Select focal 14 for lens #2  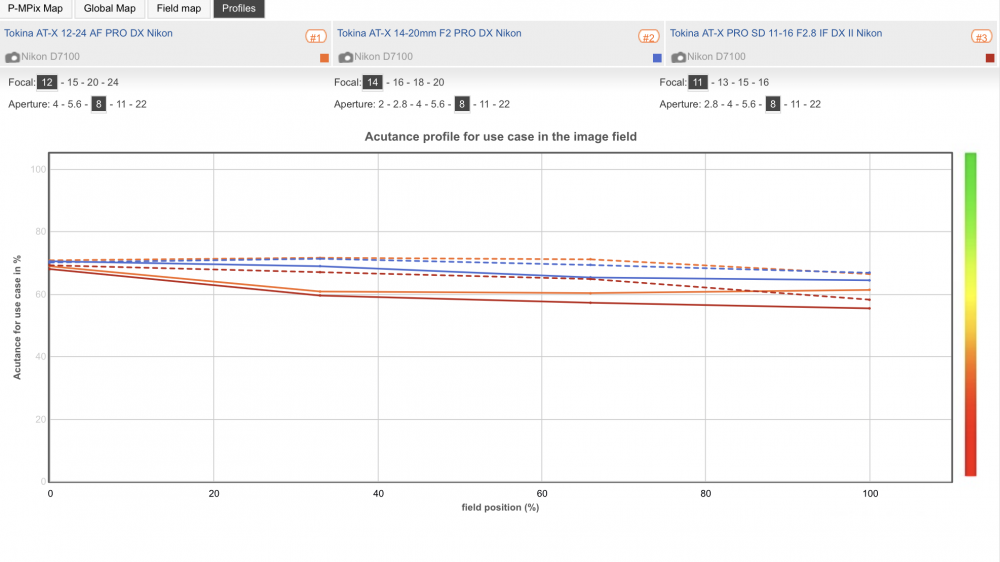[372, 82]
